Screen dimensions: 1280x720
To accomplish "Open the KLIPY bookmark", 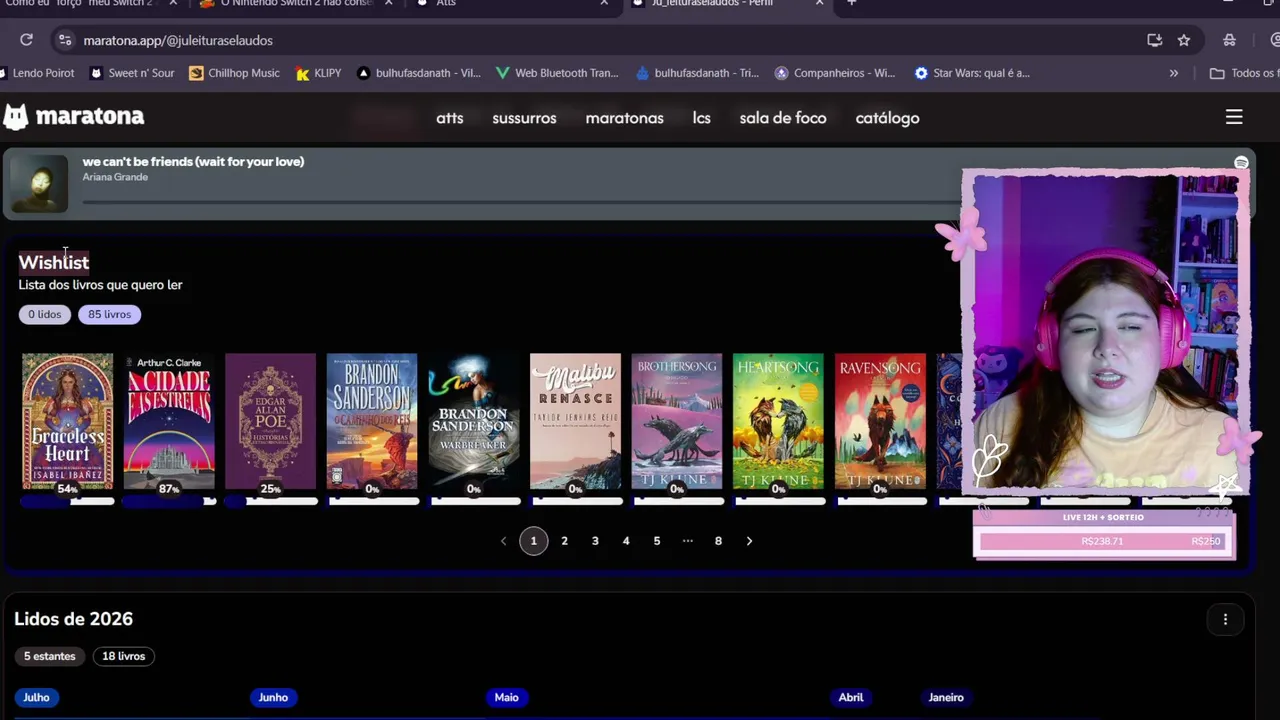I will click(x=319, y=73).
